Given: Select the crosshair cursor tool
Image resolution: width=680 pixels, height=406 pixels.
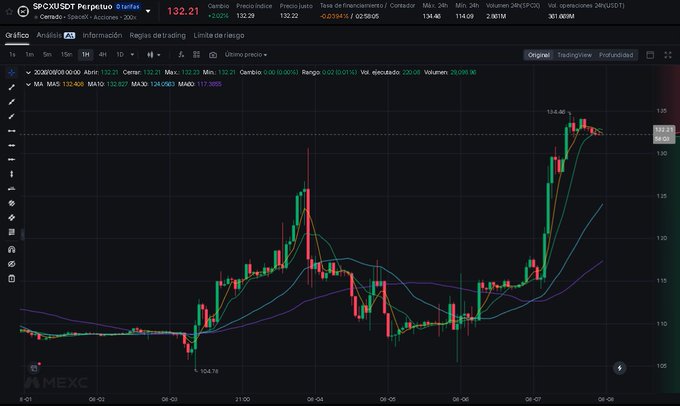Looking at the screenshot, I should coord(12,73).
